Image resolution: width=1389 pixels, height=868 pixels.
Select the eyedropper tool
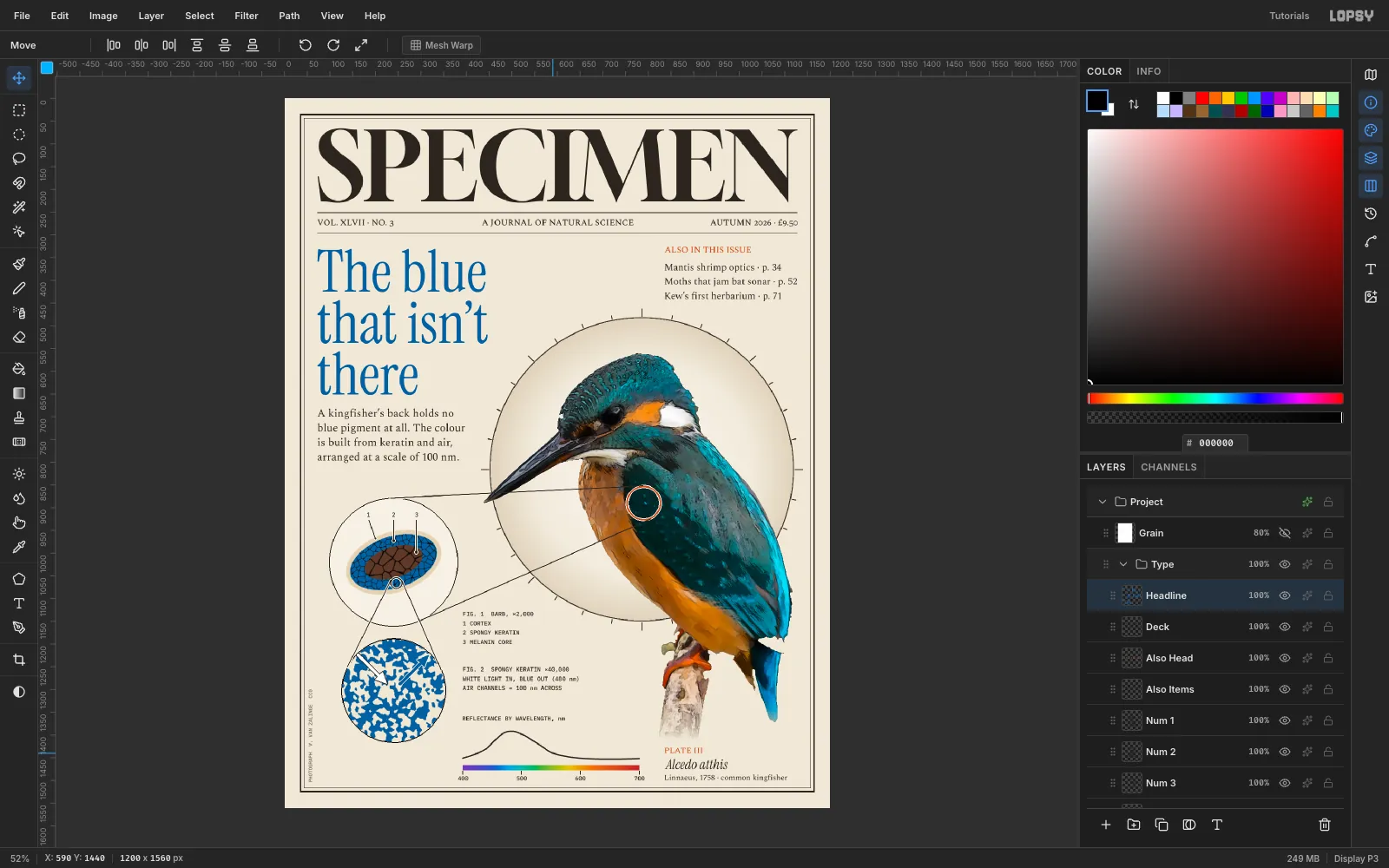[x=19, y=547]
